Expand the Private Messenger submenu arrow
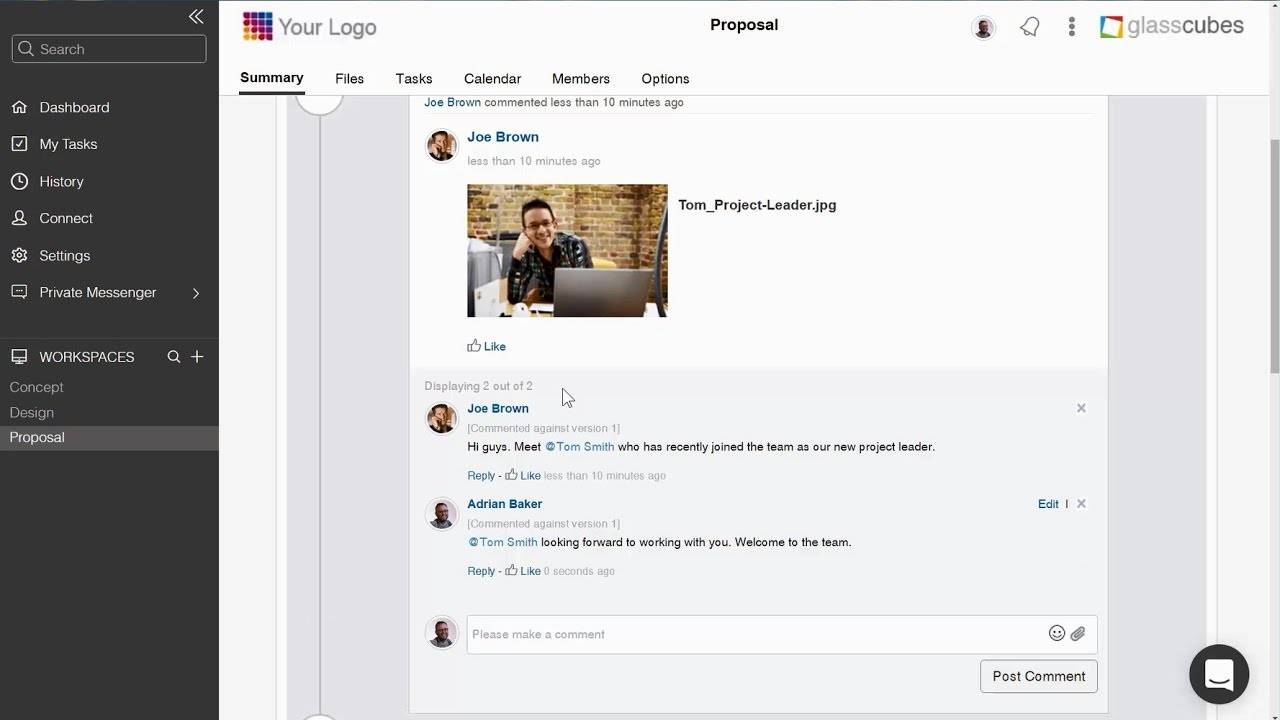The height and width of the screenshot is (720, 1280). [196, 293]
